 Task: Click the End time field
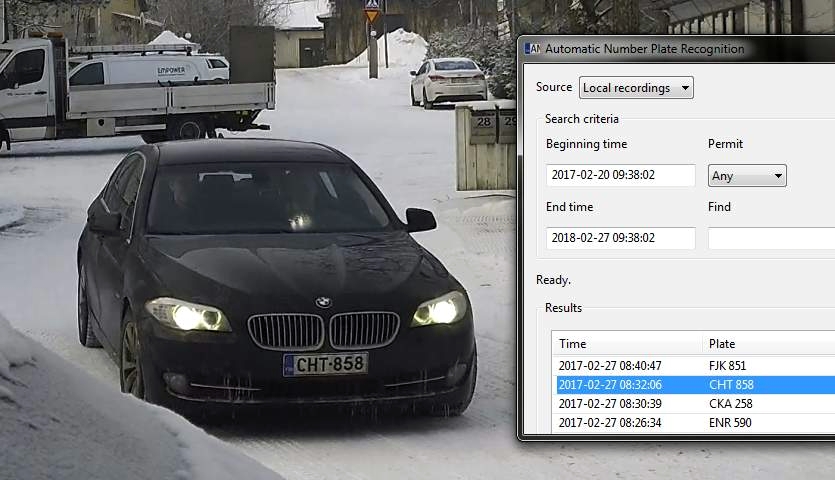(x=620, y=238)
